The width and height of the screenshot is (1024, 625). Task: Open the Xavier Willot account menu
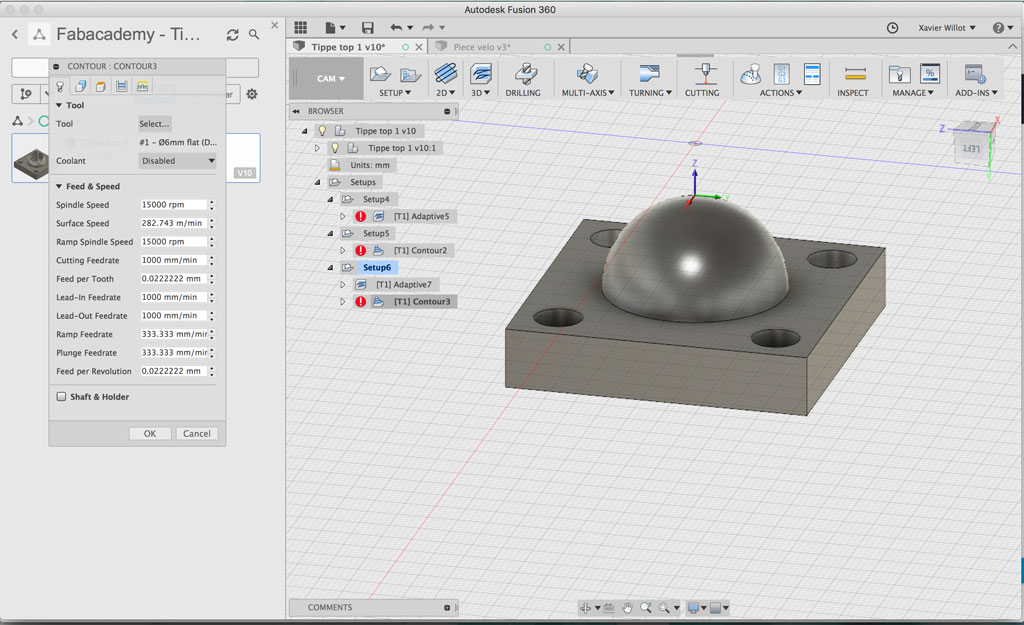947,27
